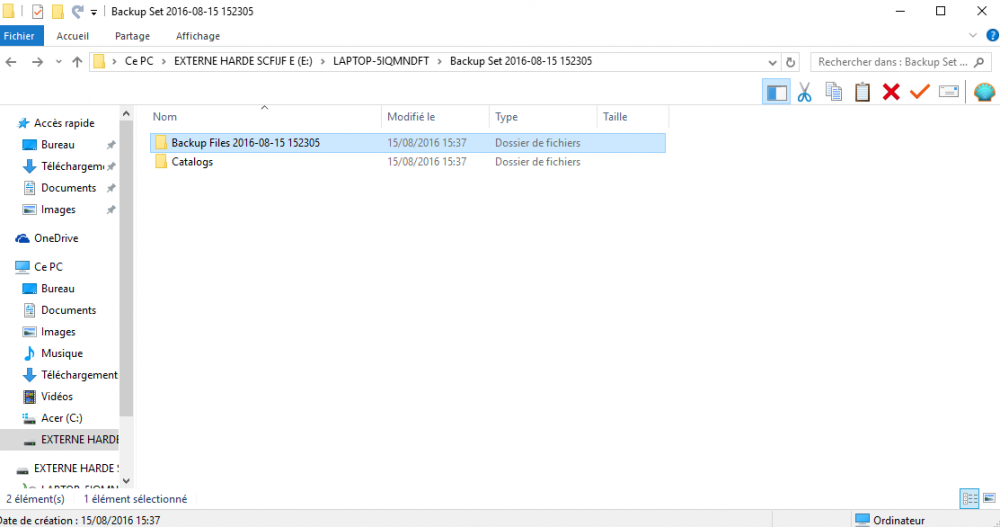
Task: Go forward with the Forward arrow
Action: (x=38, y=62)
